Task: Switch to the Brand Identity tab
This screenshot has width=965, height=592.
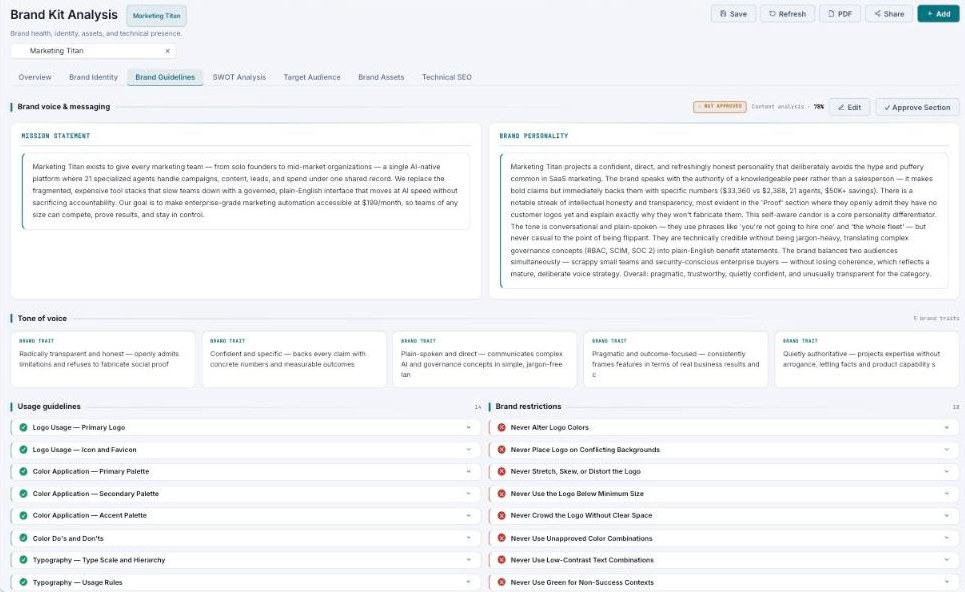Action: (x=93, y=77)
